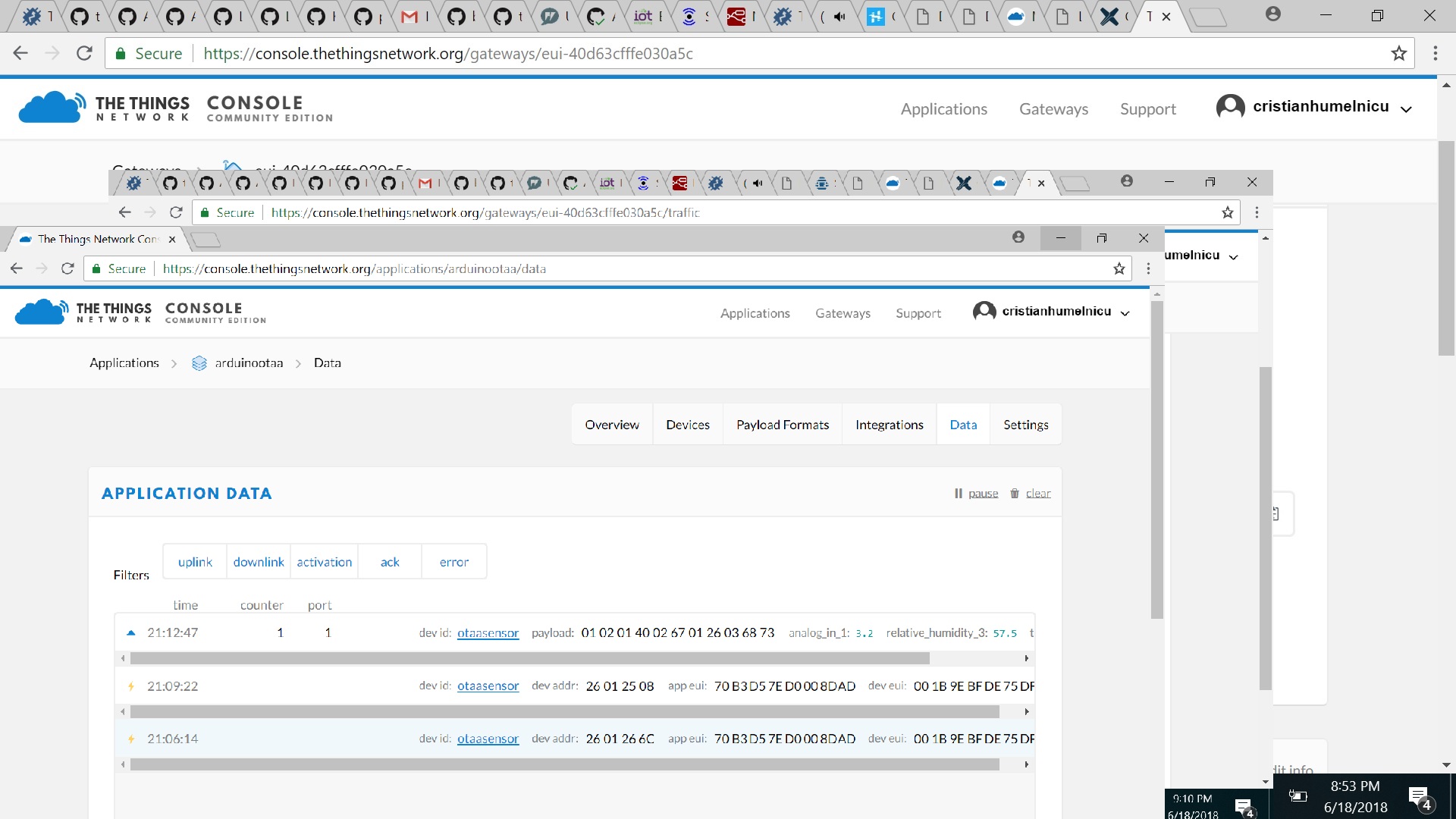Click the trash clear icon
Image resolution: width=1456 pixels, height=819 pixels.
pyautogui.click(x=1015, y=494)
